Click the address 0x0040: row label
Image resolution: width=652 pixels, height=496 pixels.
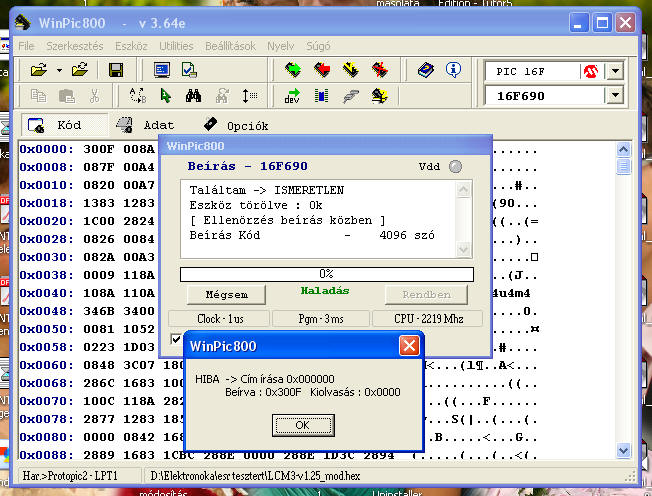[46, 293]
